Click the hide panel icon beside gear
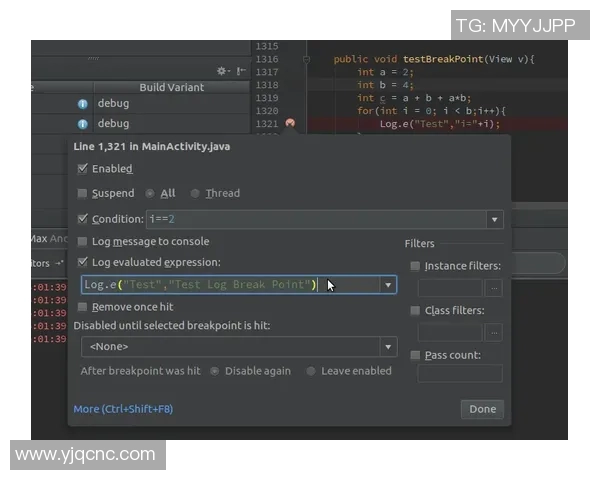600x480 pixels. [x=240, y=71]
